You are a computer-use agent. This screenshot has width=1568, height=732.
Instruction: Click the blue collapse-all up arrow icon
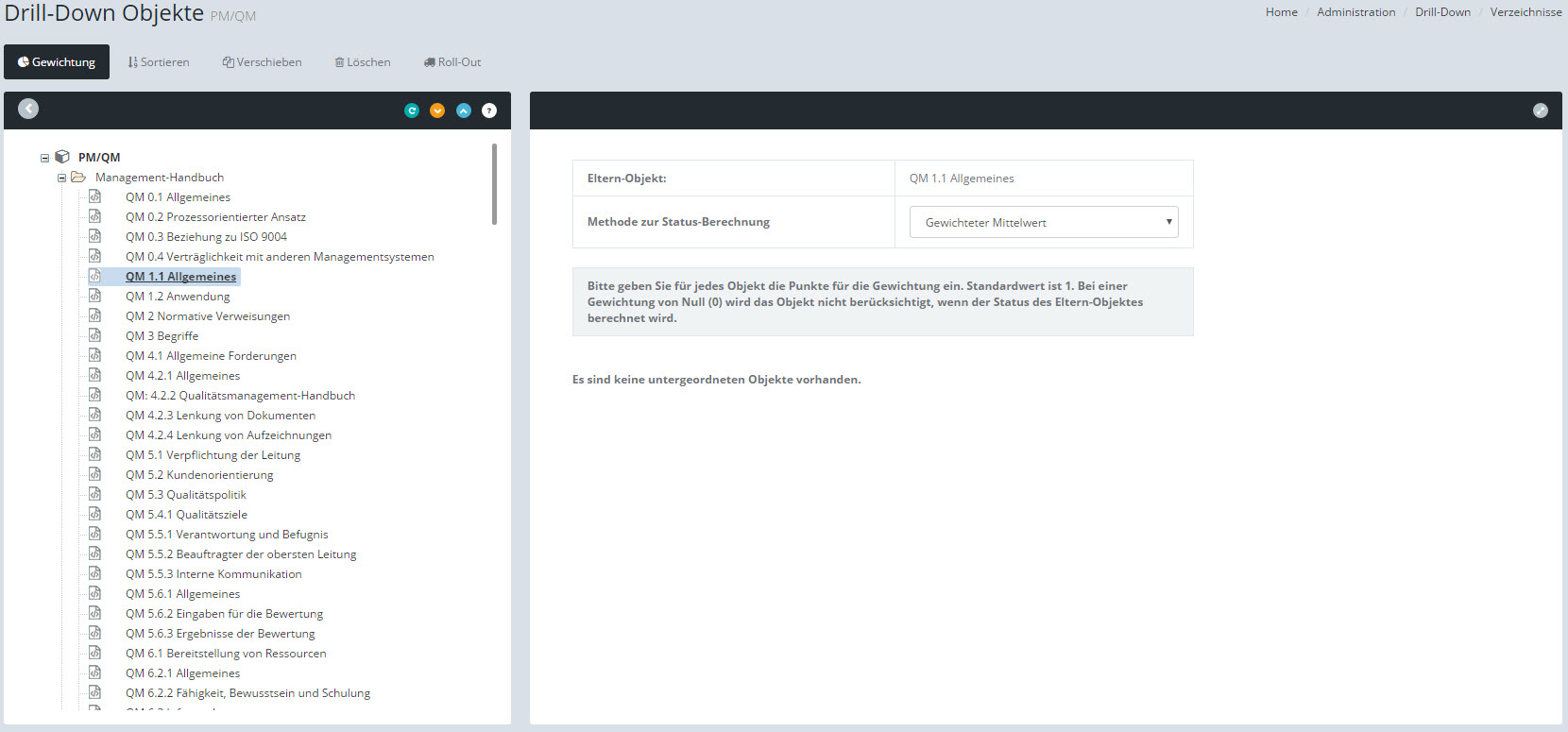point(463,111)
